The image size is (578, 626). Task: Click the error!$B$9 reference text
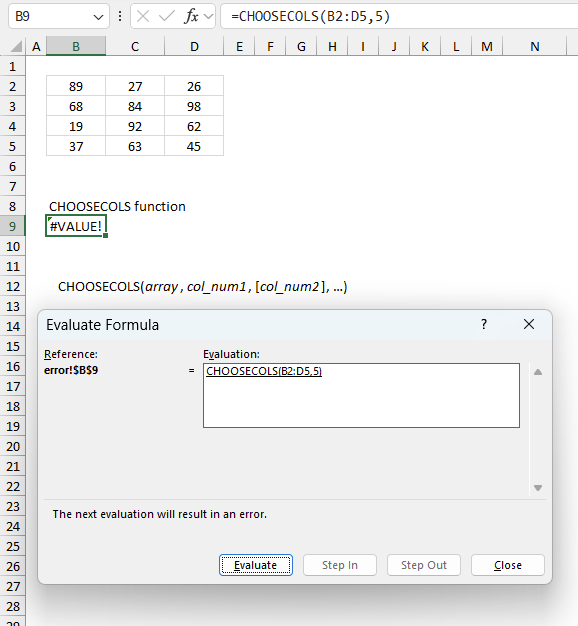click(x=71, y=370)
